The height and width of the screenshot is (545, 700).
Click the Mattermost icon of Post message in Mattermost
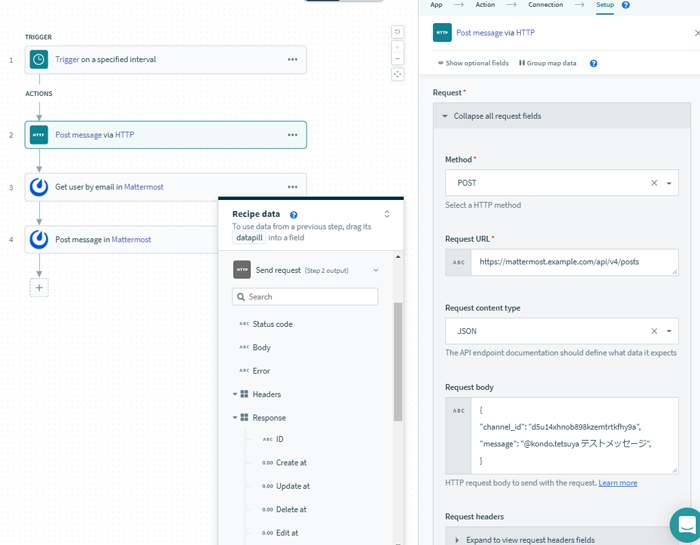(x=39, y=240)
